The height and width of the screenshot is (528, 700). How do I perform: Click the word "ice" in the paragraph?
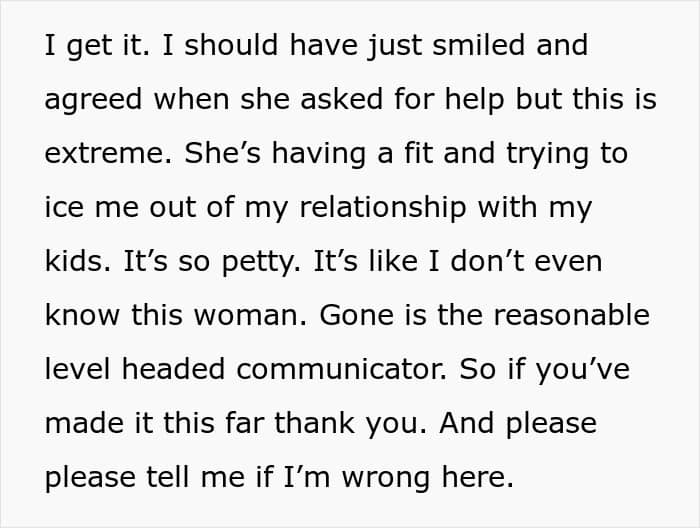pyautogui.click(x=62, y=208)
